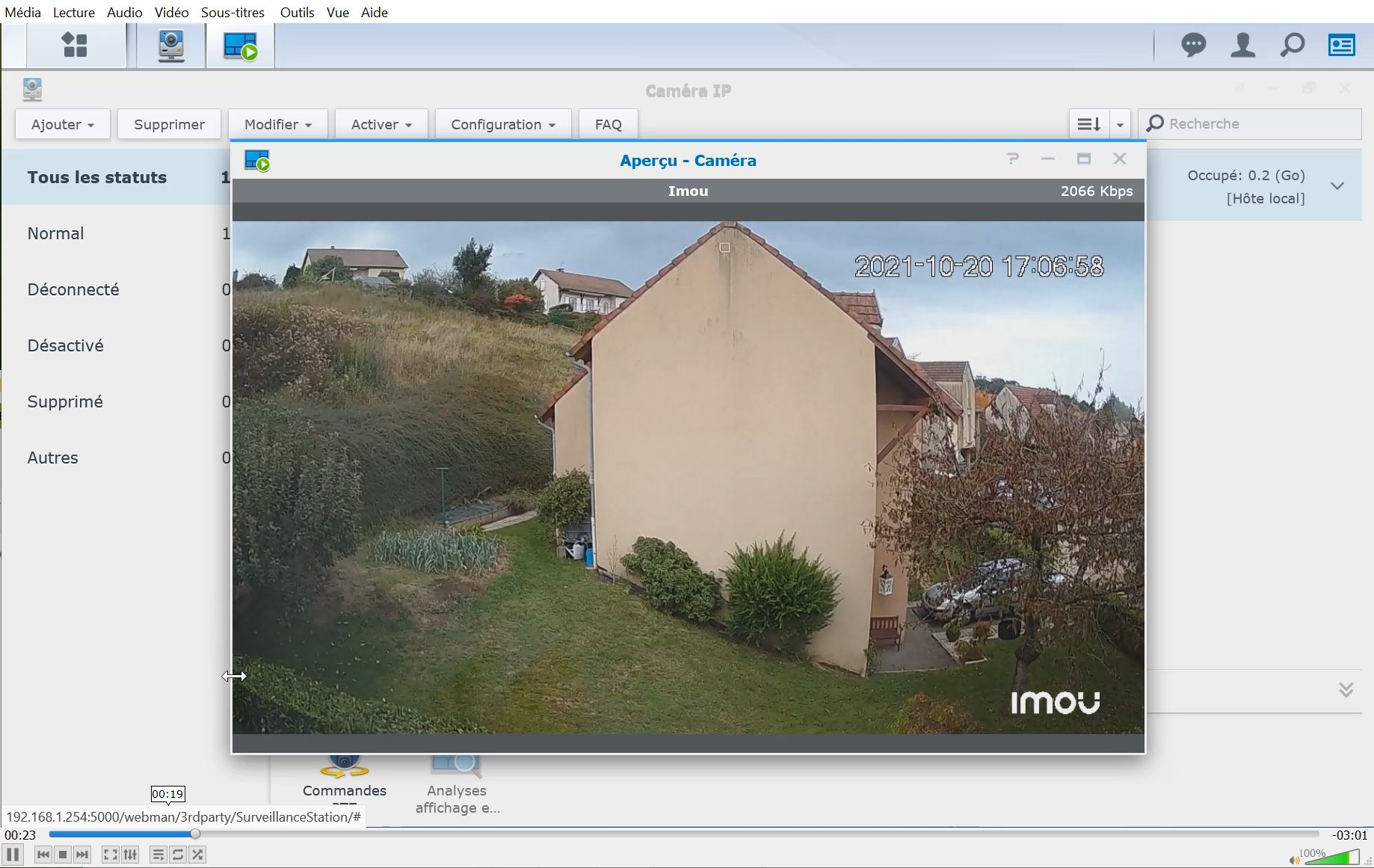Select Tous les statuts filter

[x=117, y=177]
